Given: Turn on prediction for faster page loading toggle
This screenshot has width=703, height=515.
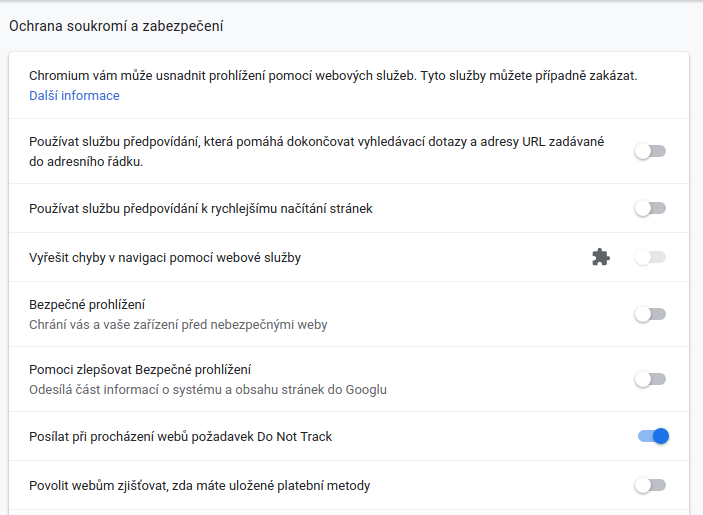Looking at the screenshot, I should [x=650, y=208].
